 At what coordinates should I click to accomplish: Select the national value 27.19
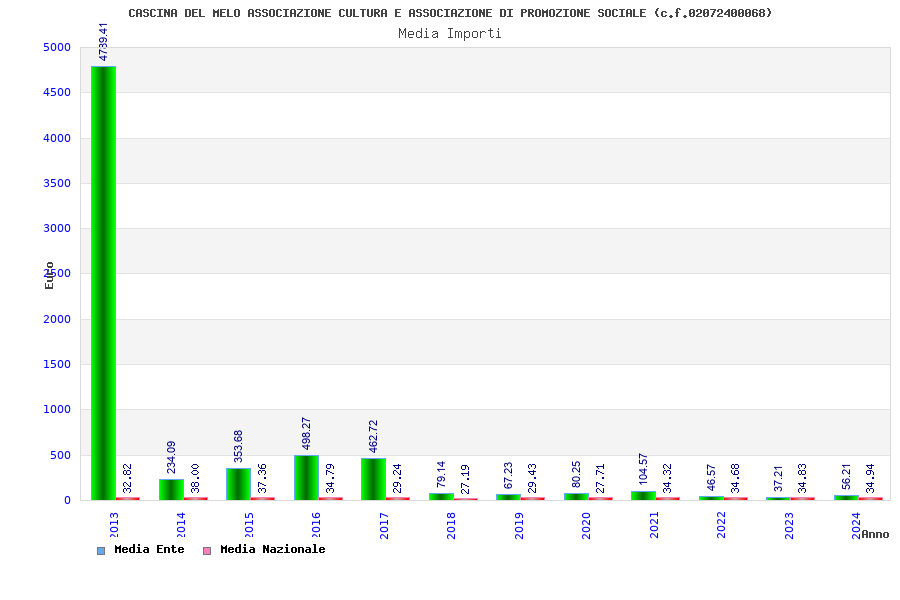tap(465, 479)
